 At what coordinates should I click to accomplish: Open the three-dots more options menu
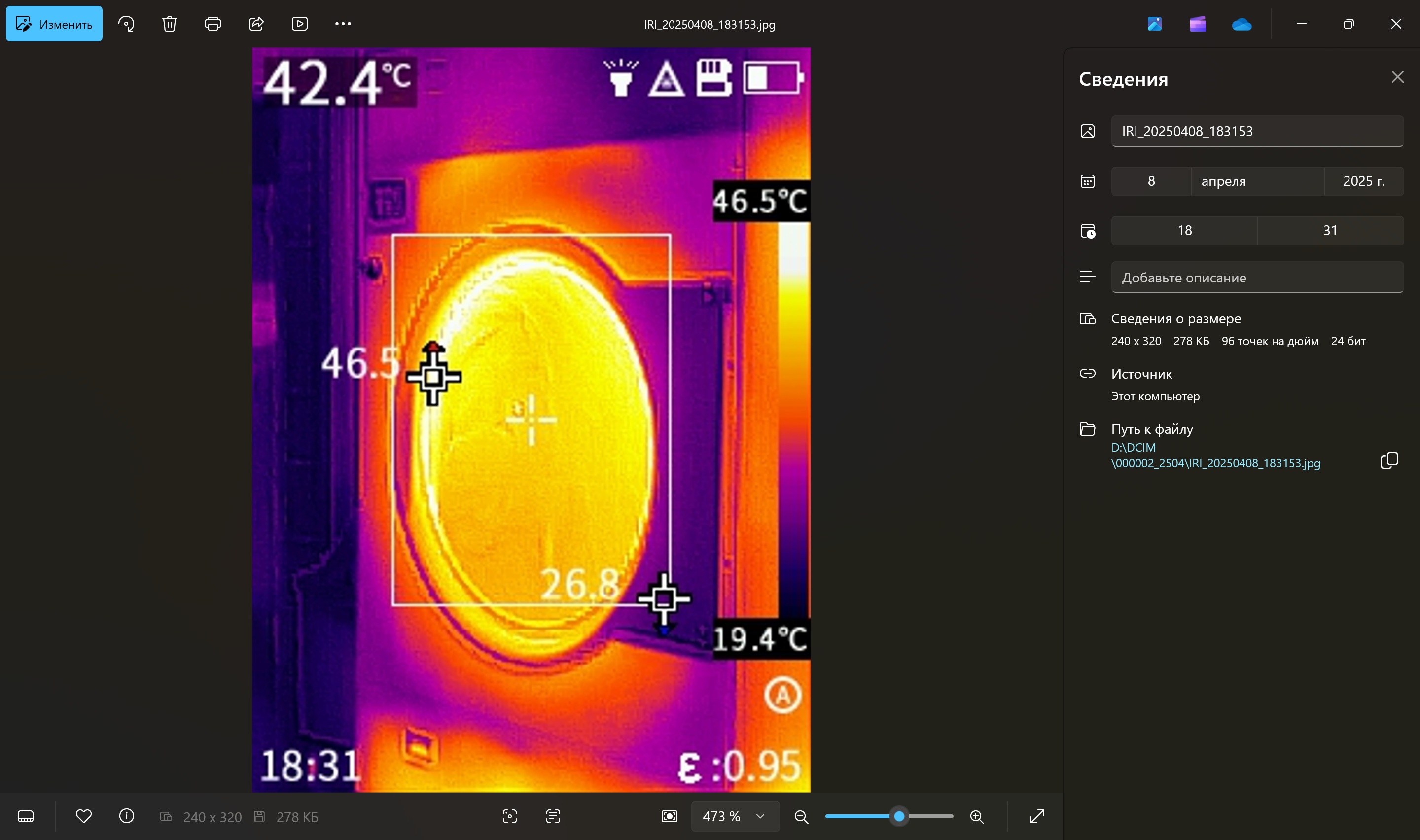click(x=343, y=24)
